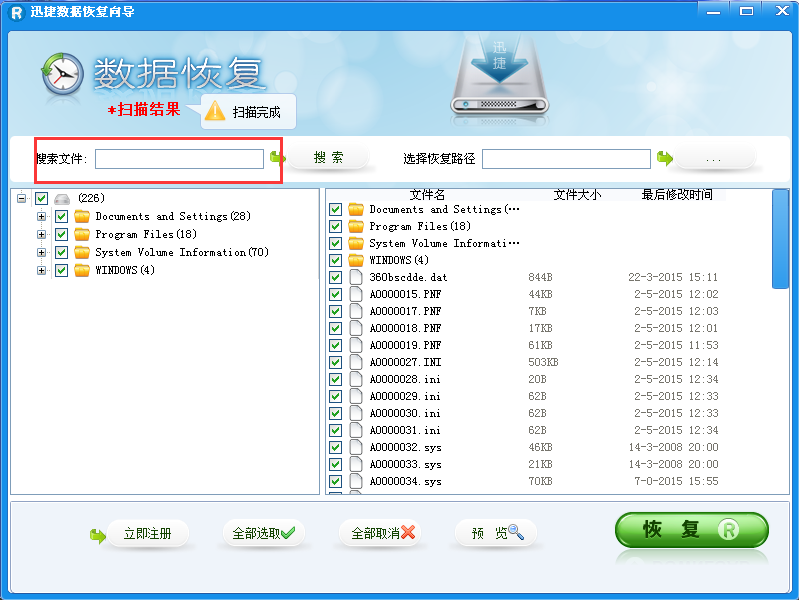Uncheck the 360bscdde.dat file checkbox
This screenshot has width=799, height=600.
[335, 277]
